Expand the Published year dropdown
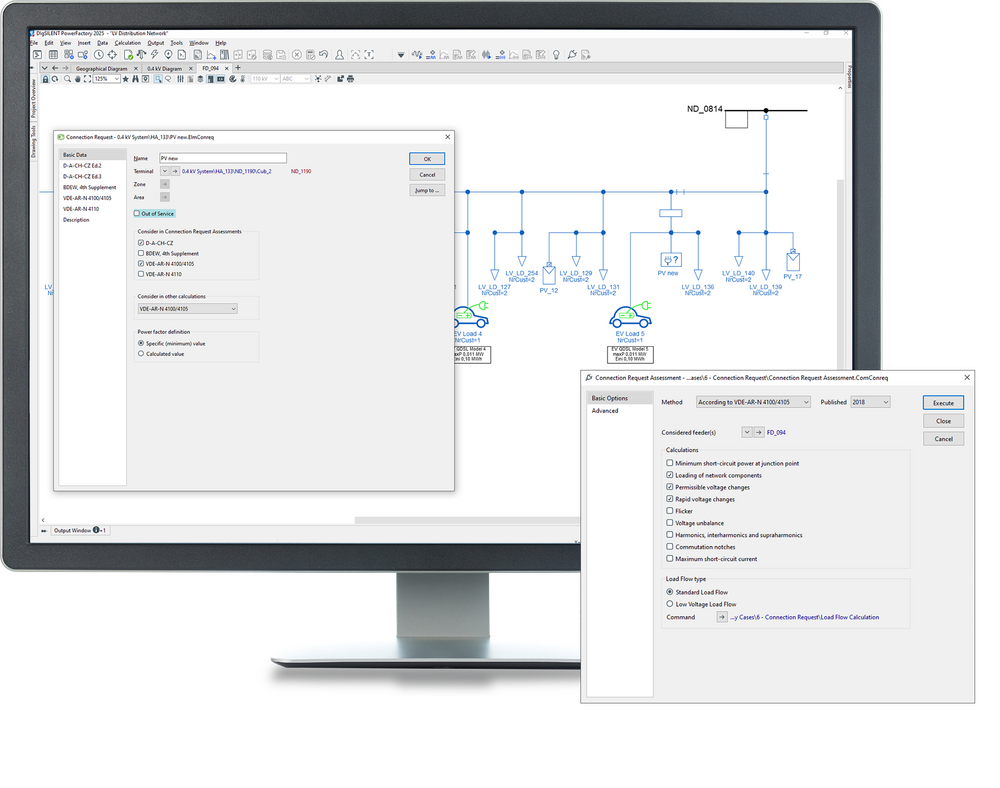Viewport: 1000px width, 788px height. pos(869,402)
